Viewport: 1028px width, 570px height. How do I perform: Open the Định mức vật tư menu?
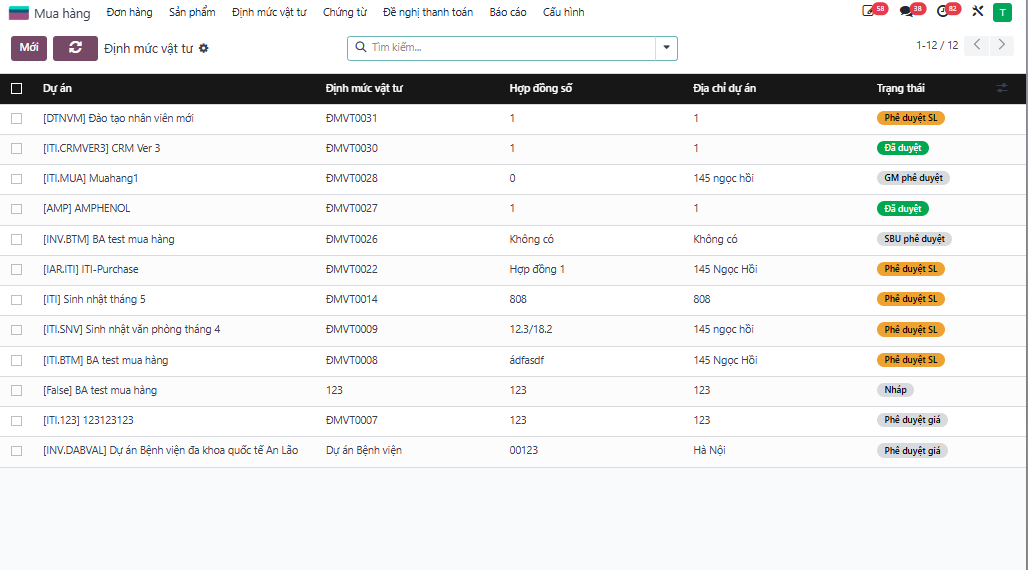(269, 12)
